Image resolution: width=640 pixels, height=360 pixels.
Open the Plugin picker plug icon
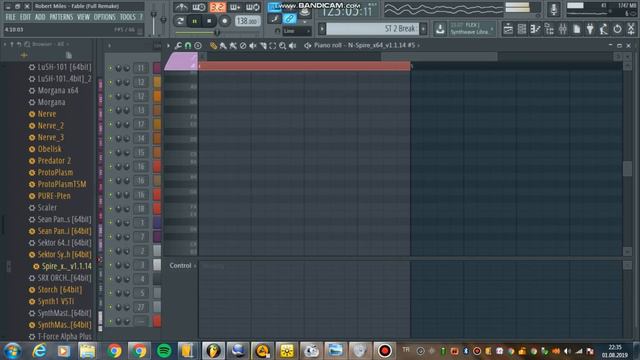click(x=590, y=29)
